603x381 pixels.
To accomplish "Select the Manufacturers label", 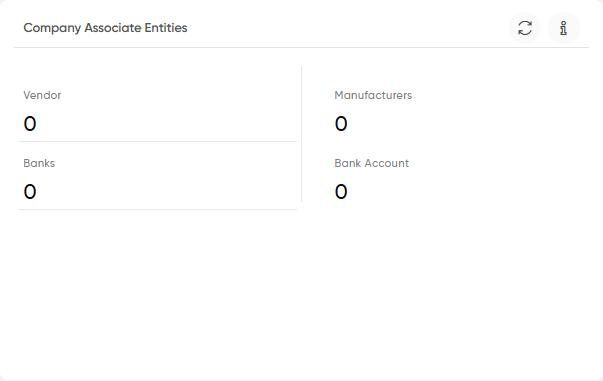I will (x=373, y=95).
